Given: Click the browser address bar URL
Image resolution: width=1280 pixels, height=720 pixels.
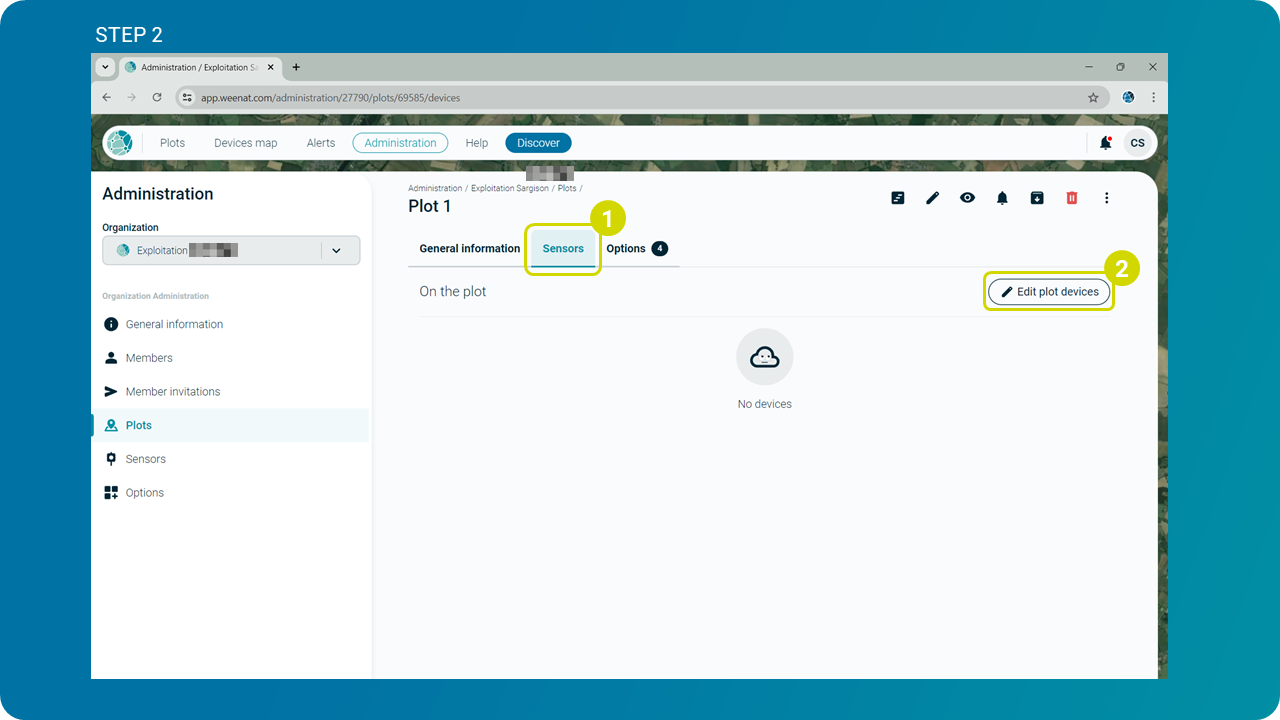Looking at the screenshot, I should (330, 98).
